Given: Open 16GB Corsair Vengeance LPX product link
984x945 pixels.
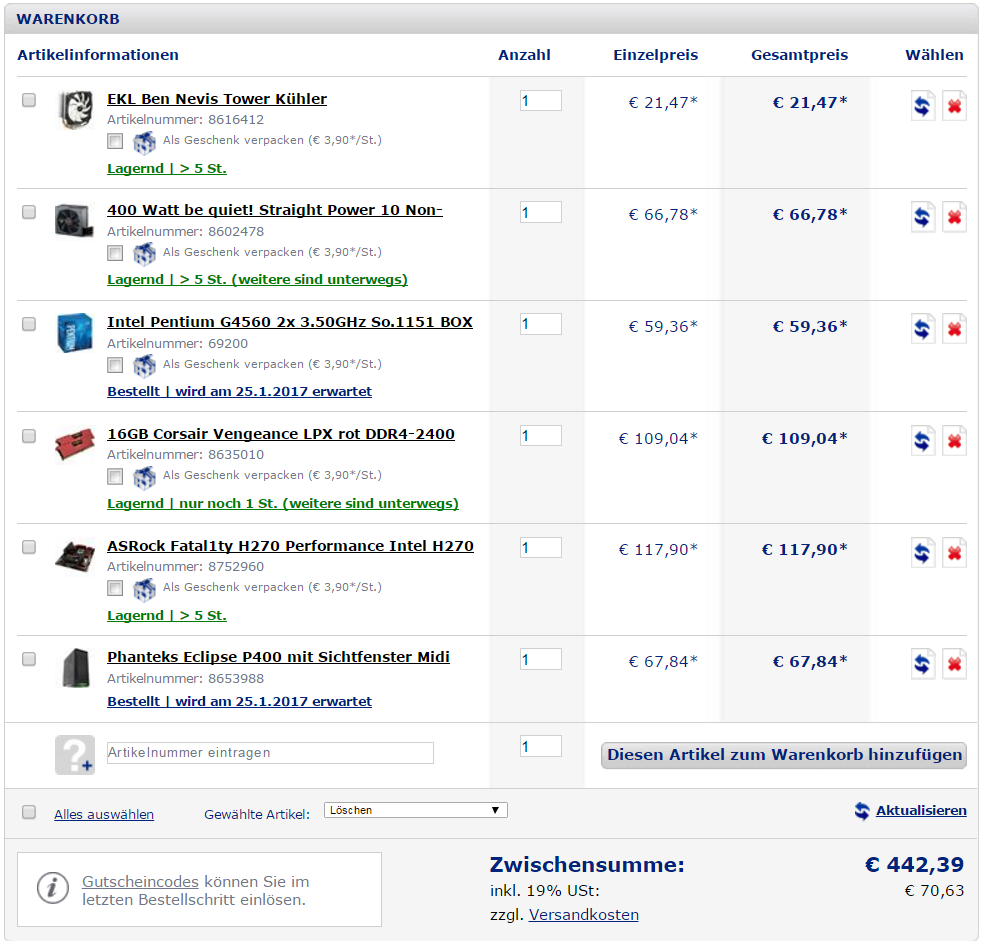Looking at the screenshot, I should (281, 434).
